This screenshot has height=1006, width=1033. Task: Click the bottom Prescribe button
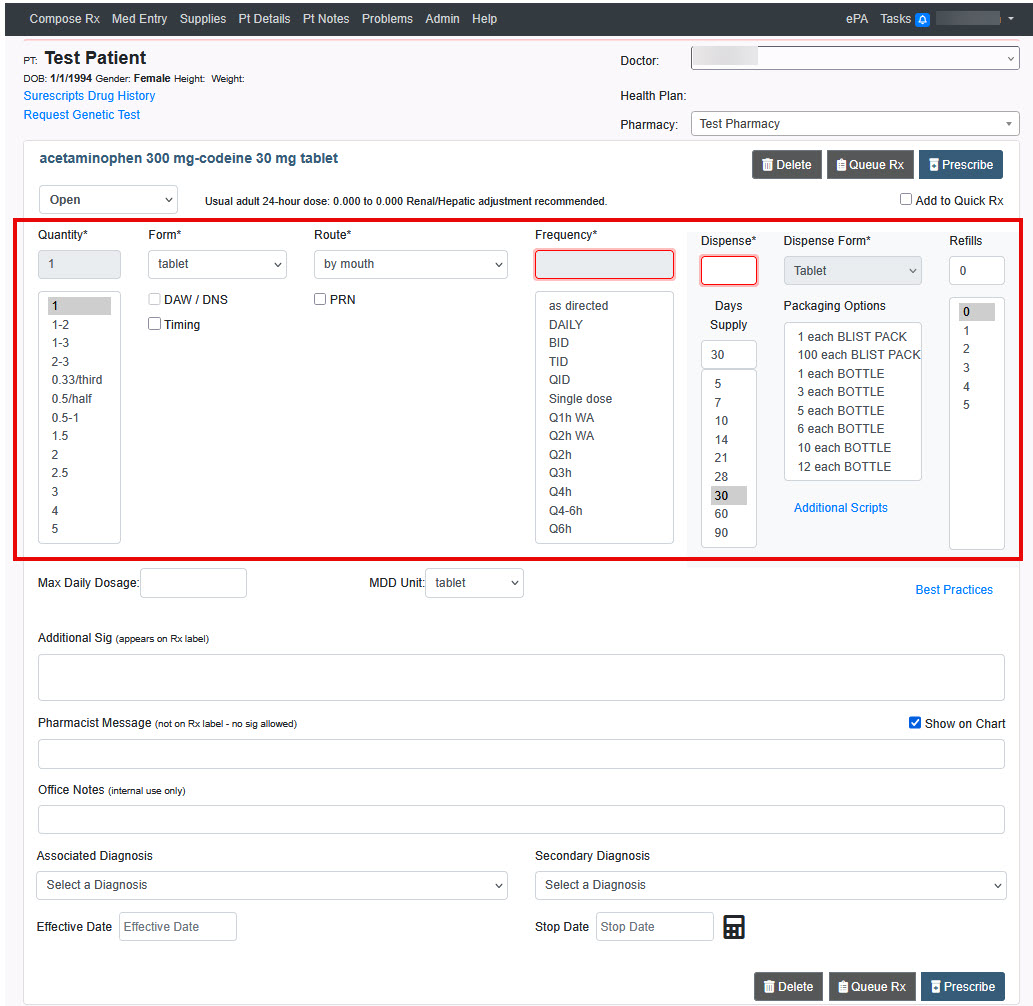click(x=962, y=986)
